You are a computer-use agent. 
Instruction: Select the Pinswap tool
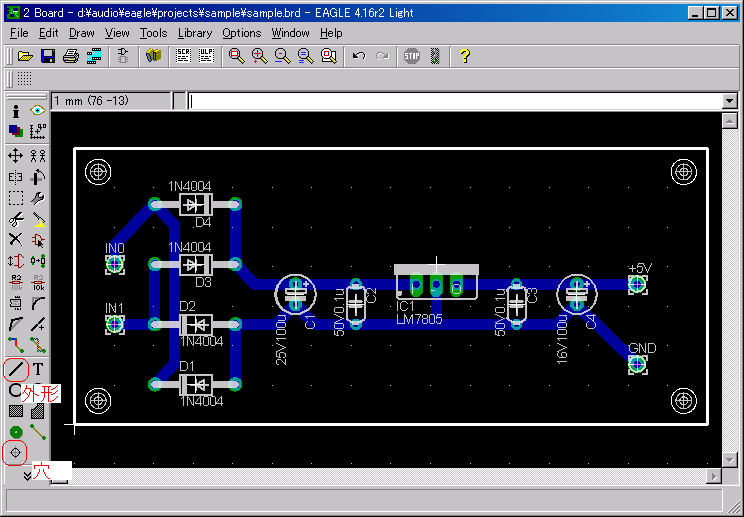[x=16, y=261]
